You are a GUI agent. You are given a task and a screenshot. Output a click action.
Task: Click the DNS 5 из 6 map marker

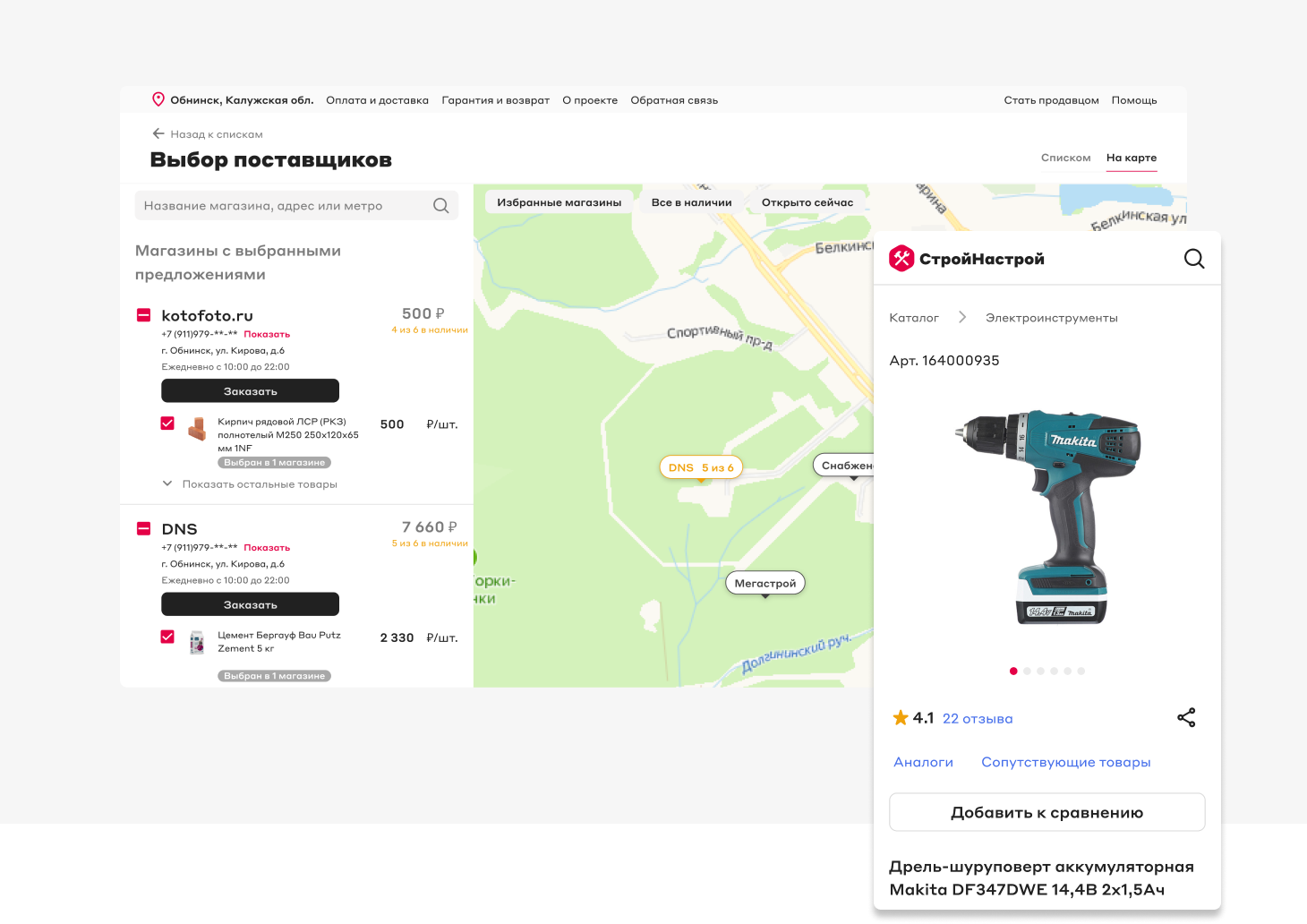(701, 467)
